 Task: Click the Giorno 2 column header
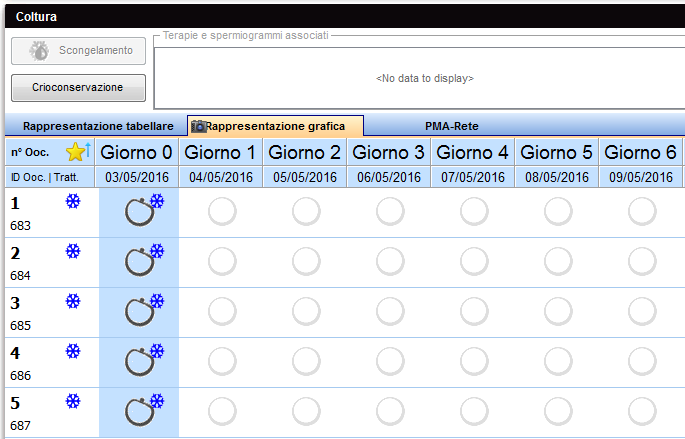coord(304,152)
